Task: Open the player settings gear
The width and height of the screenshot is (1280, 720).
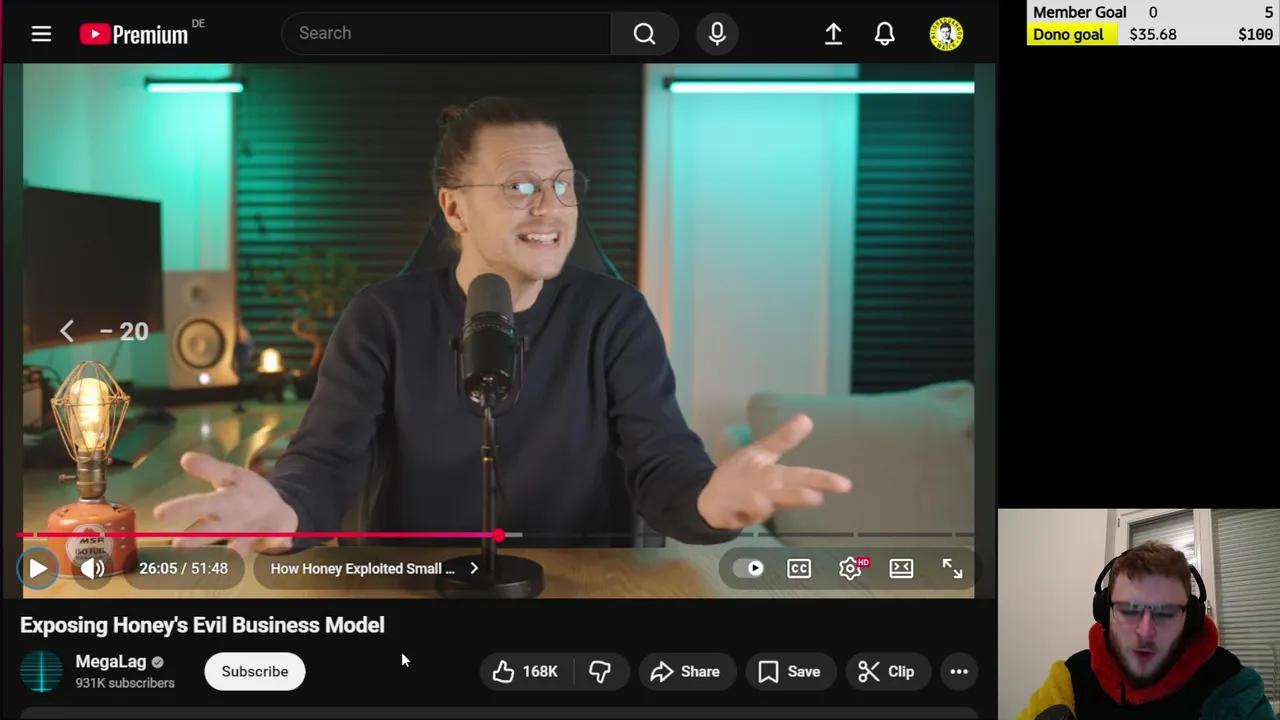Action: 851,568
